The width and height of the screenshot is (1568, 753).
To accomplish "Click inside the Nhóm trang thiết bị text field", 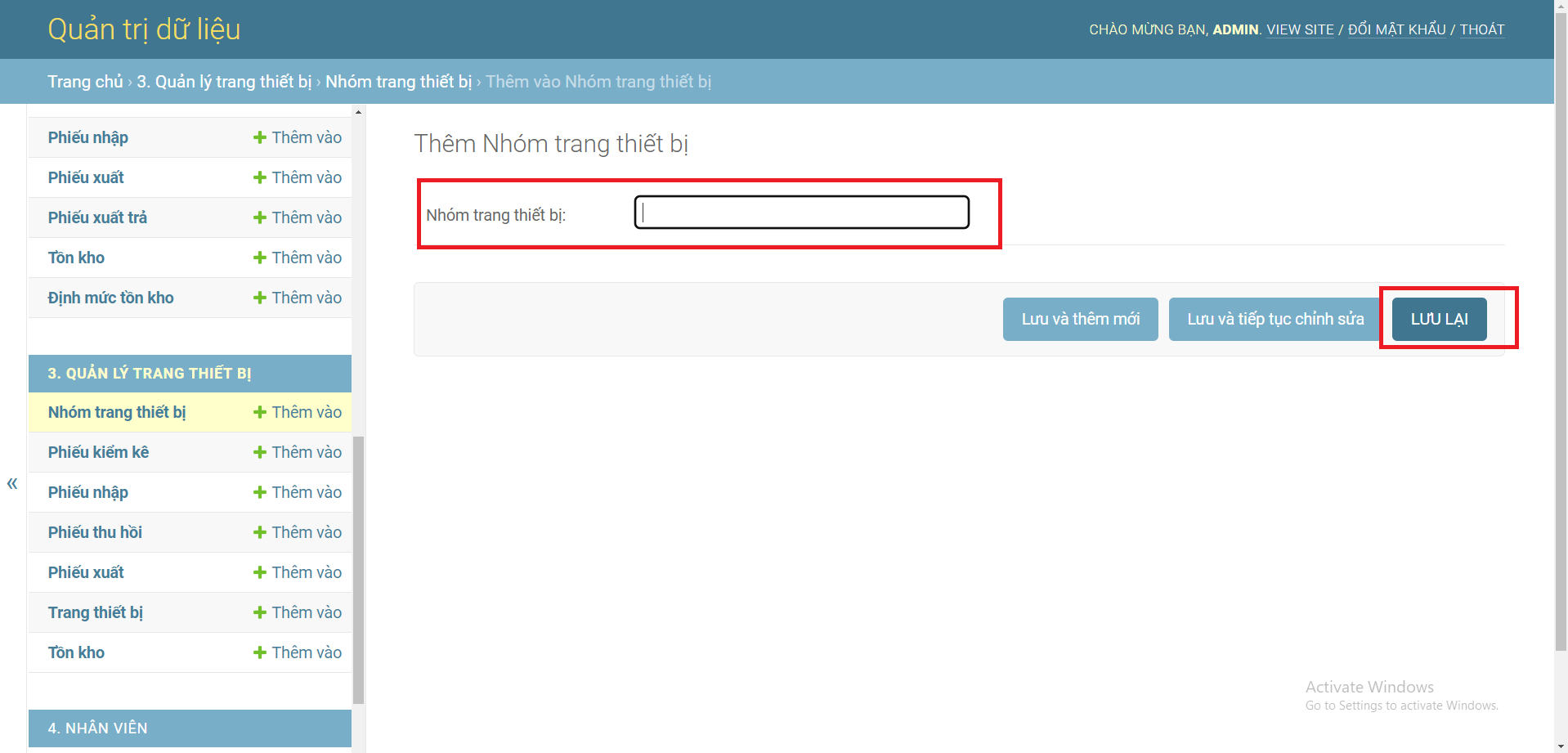I will pyautogui.click(x=801, y=212).
